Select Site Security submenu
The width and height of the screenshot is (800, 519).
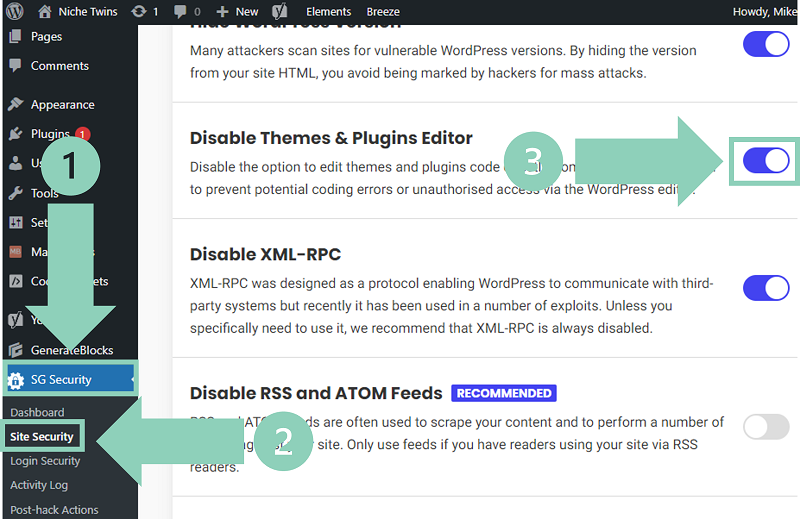[42, 436]
